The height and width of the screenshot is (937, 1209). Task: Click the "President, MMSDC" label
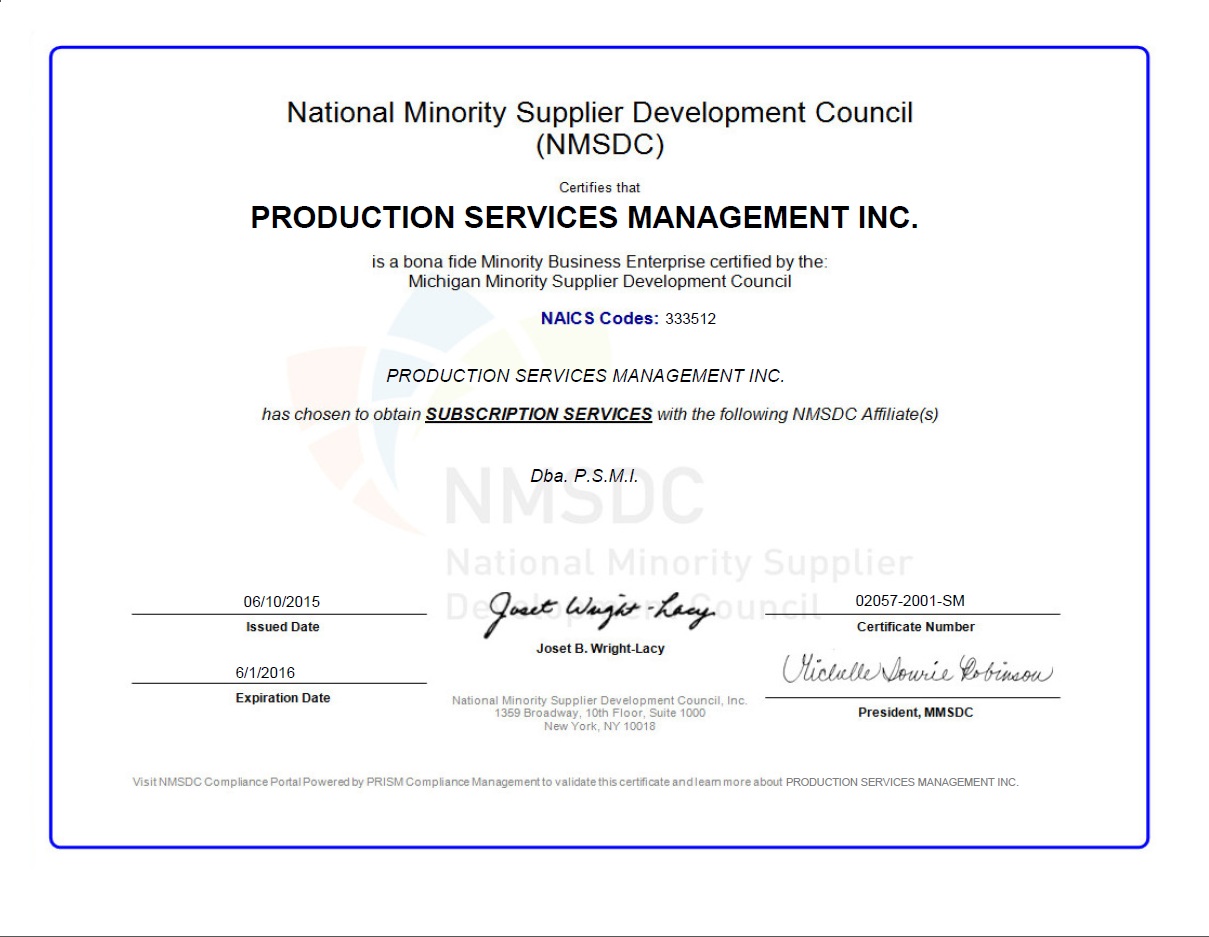(916, 713)
